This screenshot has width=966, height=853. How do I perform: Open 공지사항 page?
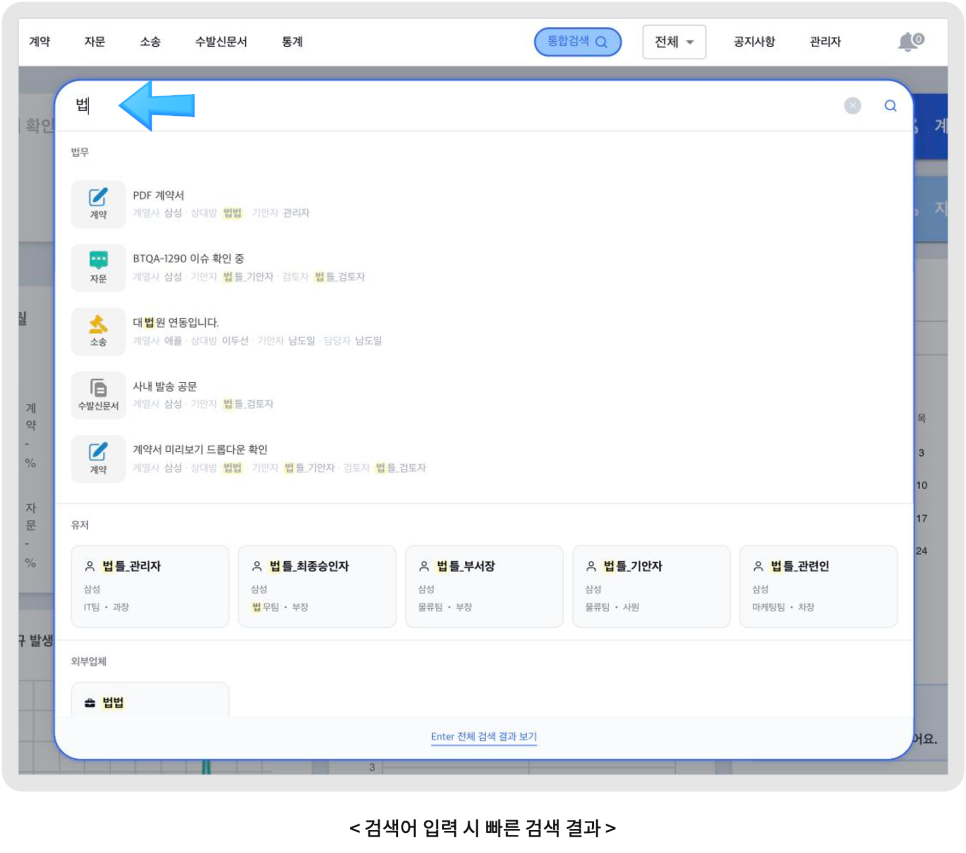tap(754, 41)
